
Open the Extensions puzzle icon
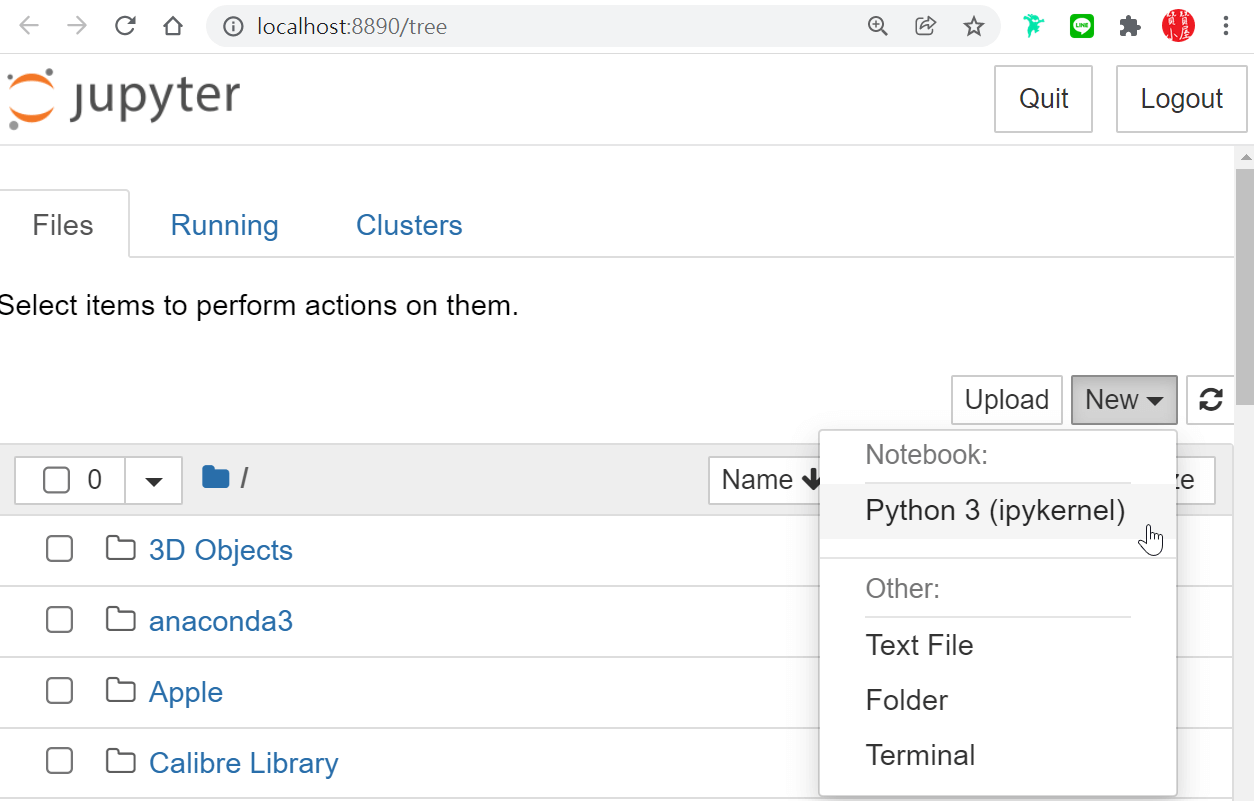pos(1130,26)
